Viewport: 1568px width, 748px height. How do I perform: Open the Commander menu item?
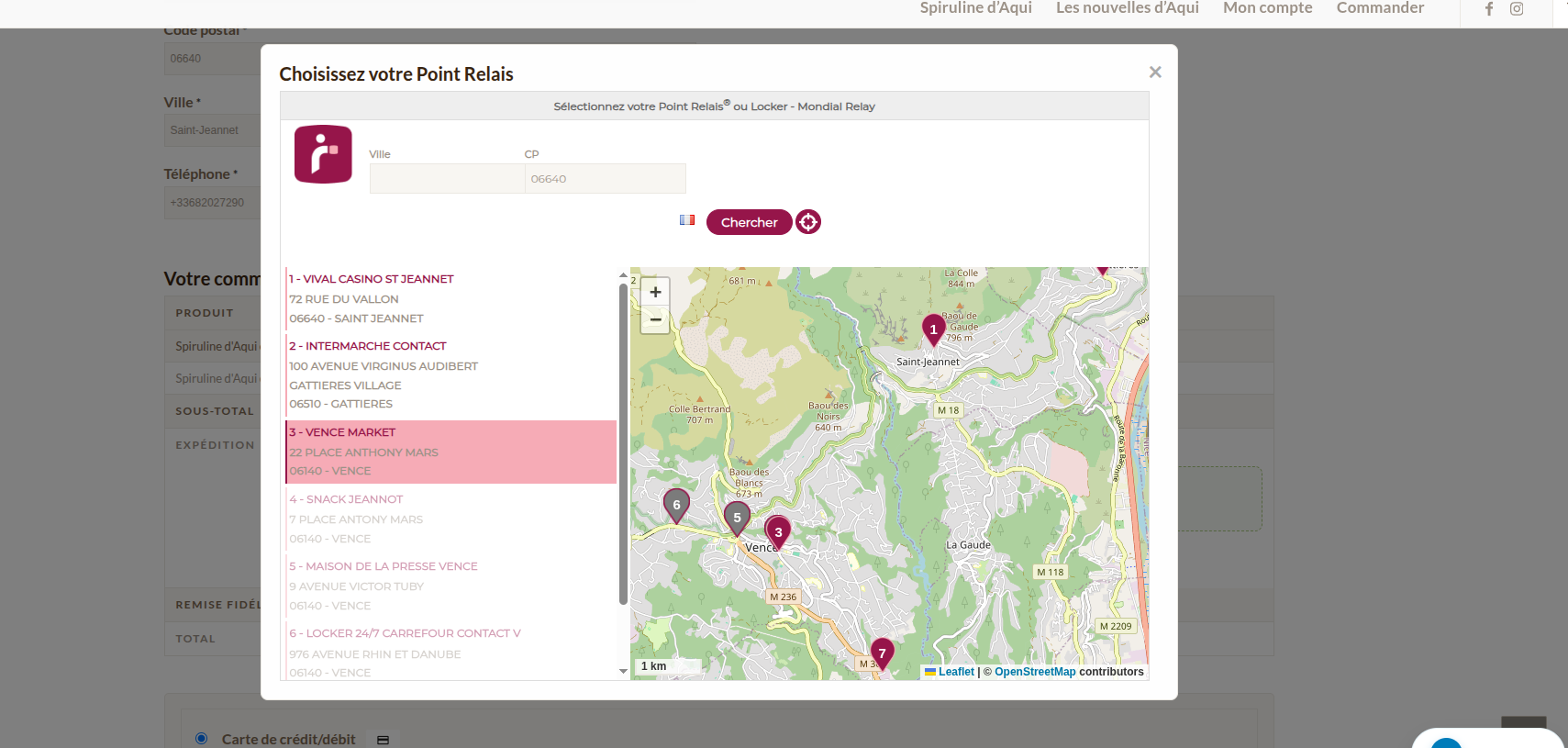coord(1380,8)
